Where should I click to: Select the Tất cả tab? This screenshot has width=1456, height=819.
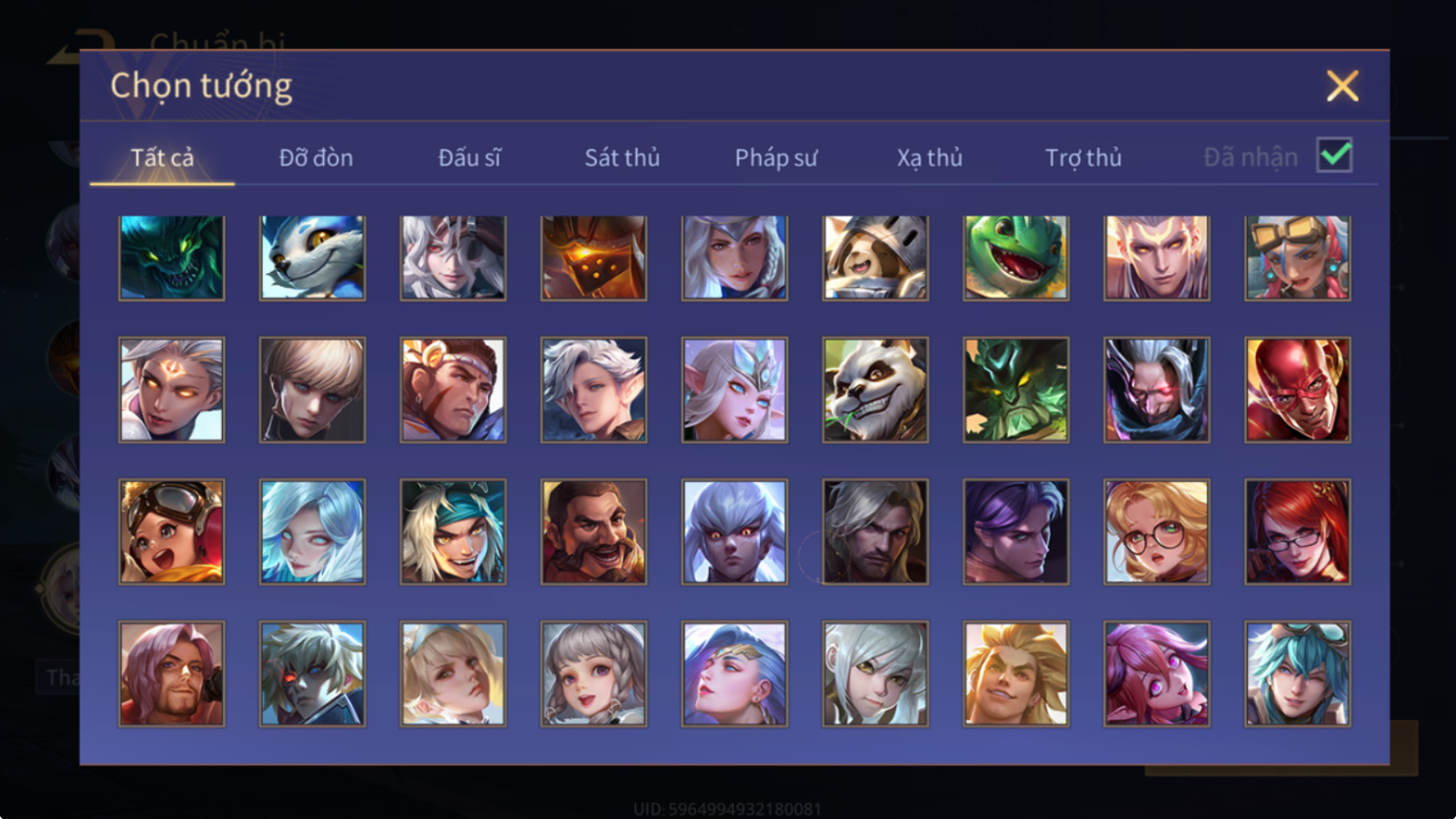pos(163,157)
